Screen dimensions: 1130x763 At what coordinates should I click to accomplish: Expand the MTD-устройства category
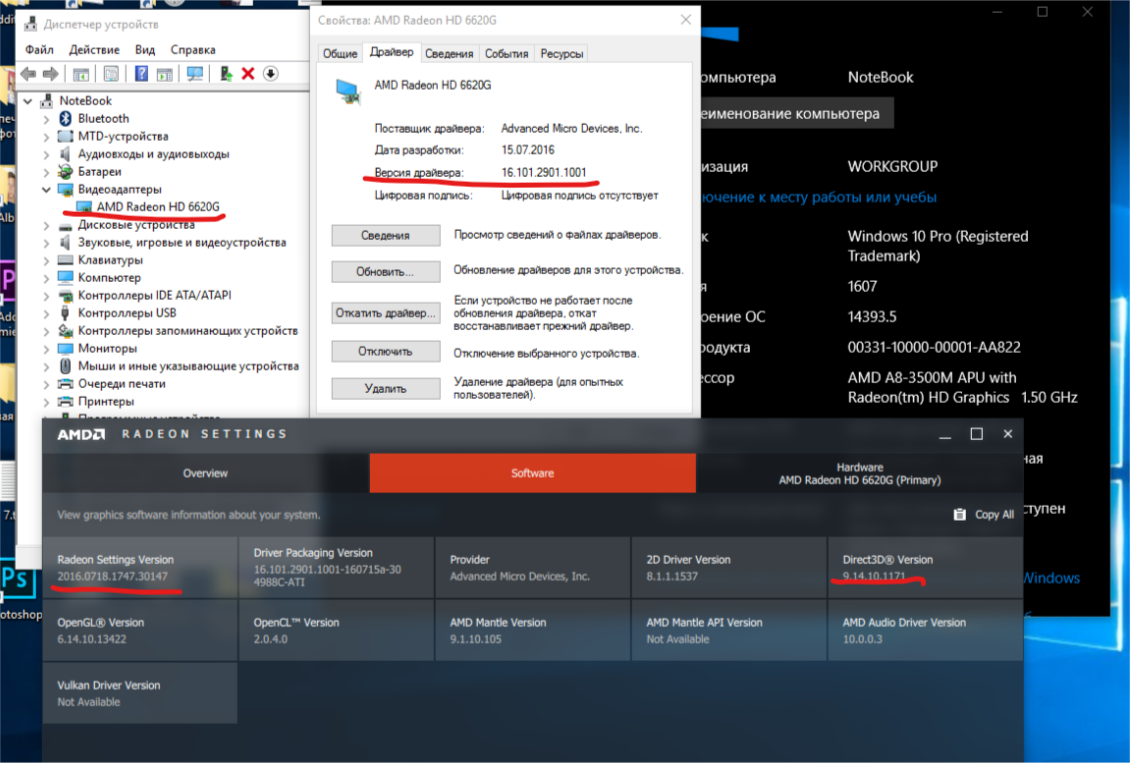(47, 136)
